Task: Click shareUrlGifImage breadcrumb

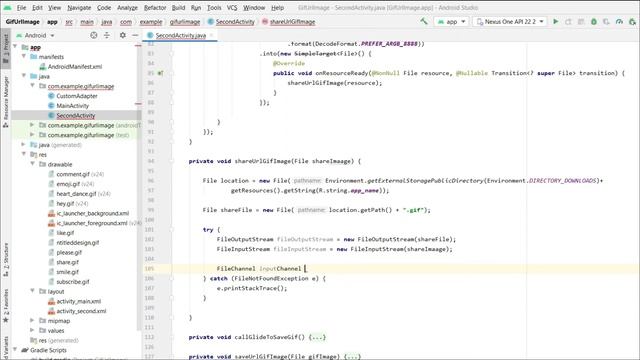Action: click(x=289, y=22)
